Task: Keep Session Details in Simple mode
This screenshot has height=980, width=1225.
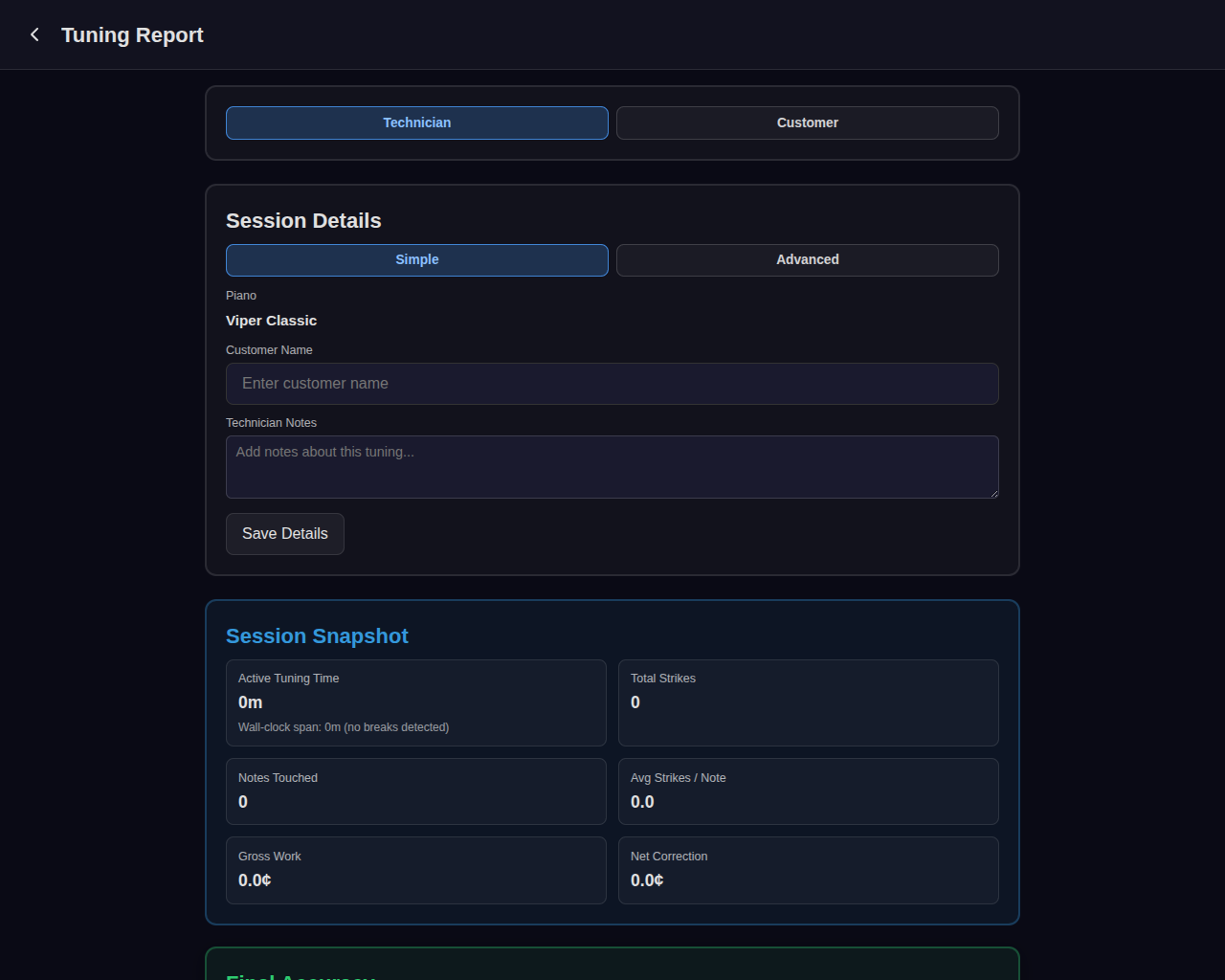Action: [416, 259]
